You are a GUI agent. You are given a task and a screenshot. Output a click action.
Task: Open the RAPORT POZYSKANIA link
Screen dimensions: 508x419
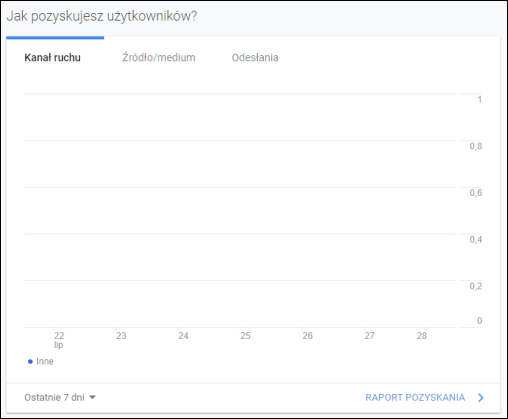pos(415,397)
